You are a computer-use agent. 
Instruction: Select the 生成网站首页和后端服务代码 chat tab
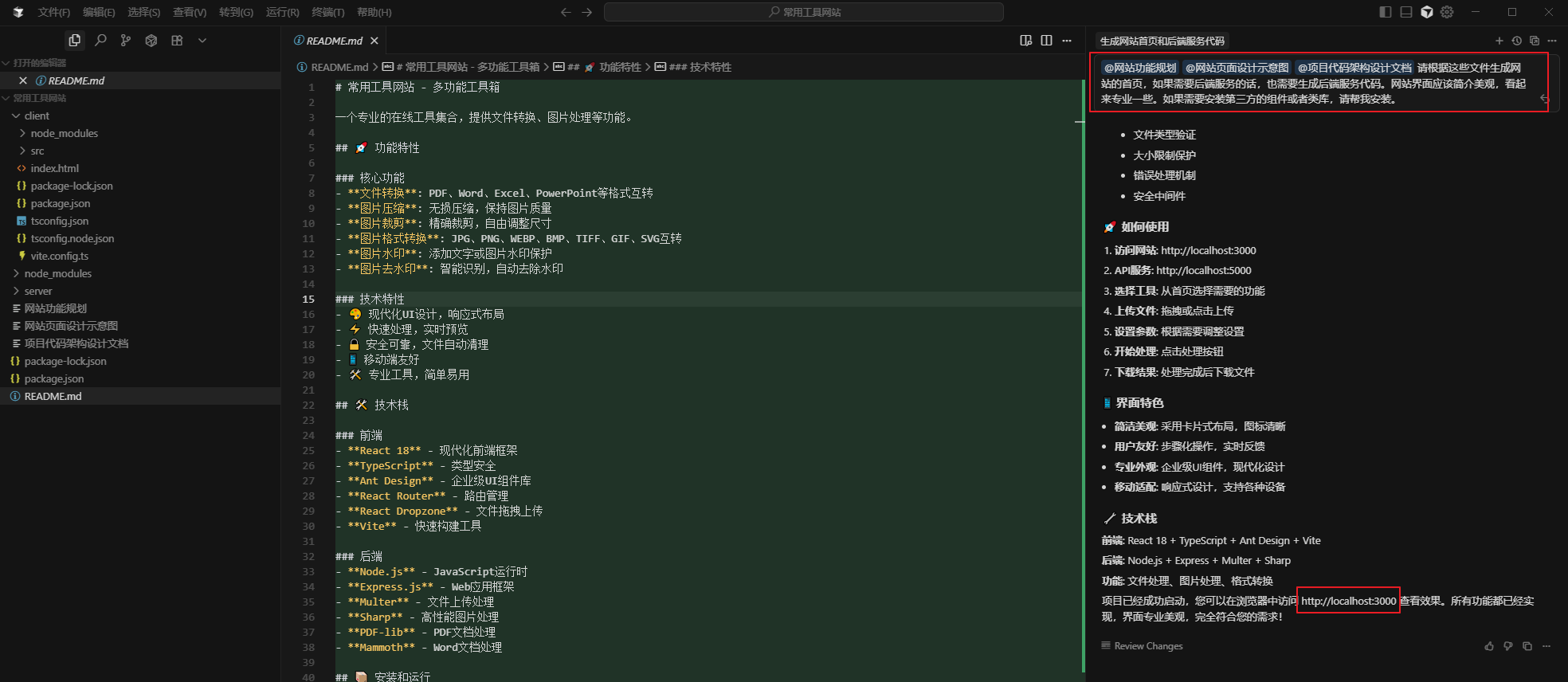pyautogui.click(x=1162, y=41)
